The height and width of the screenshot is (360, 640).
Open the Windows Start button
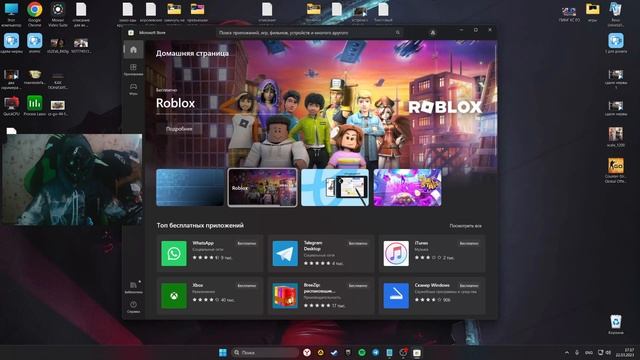click(x=223, y=352)
